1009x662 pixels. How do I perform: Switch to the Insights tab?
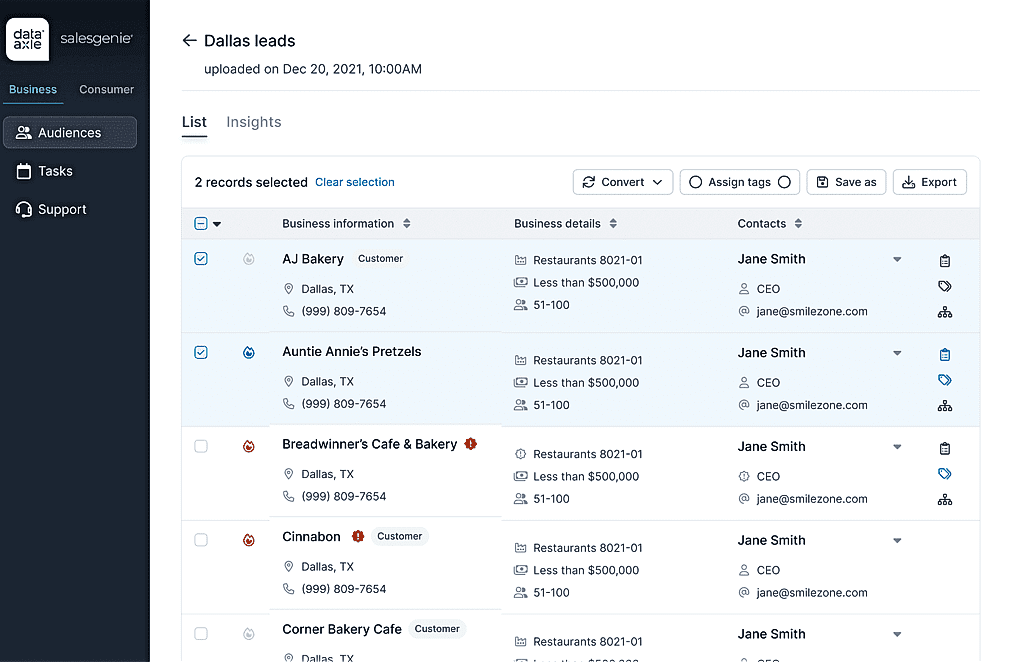(x=253, y=121)
